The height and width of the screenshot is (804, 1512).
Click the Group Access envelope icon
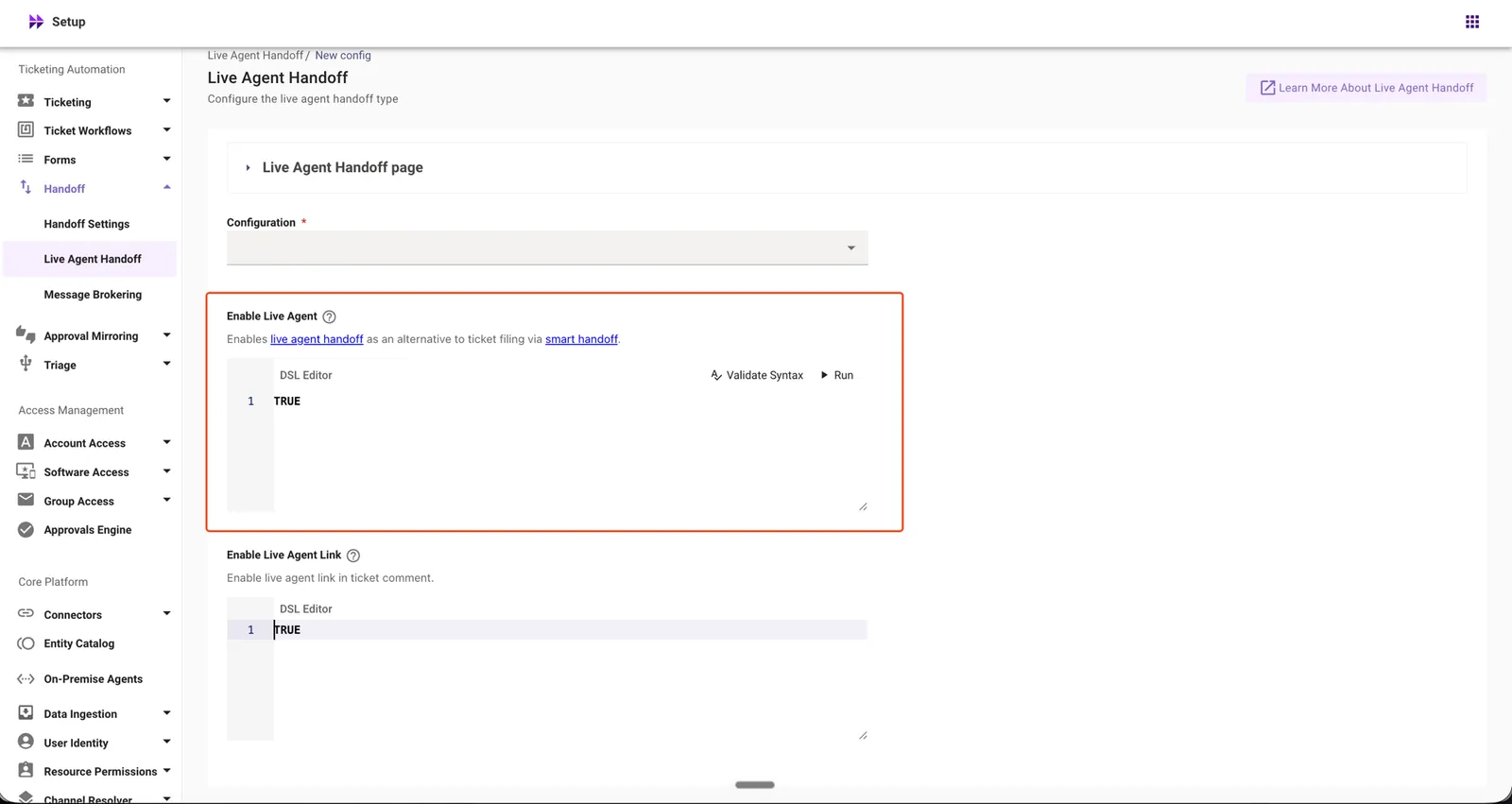pyautogui.click(x=26, y=500)
